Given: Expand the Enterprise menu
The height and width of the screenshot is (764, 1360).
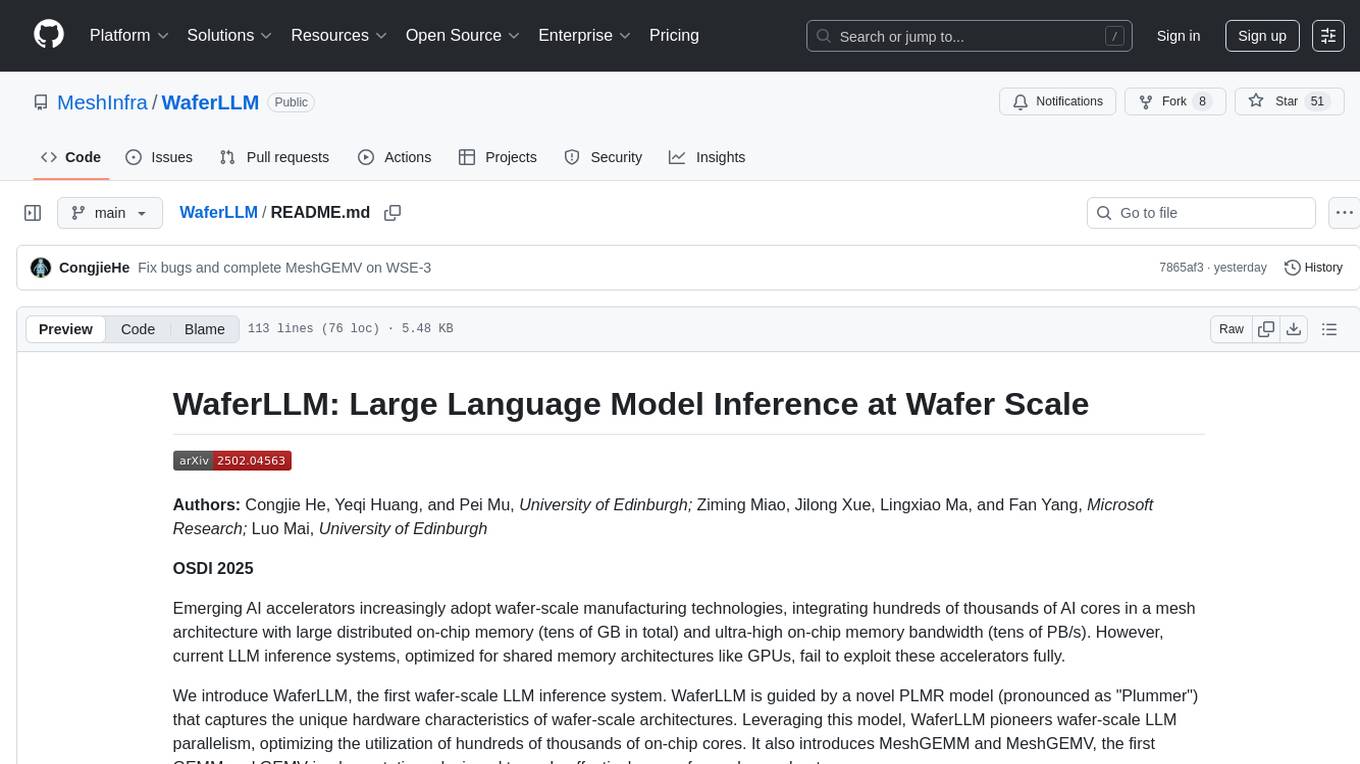Looking at the screenshot, I should pyautogui.click(x=585, y=35).
